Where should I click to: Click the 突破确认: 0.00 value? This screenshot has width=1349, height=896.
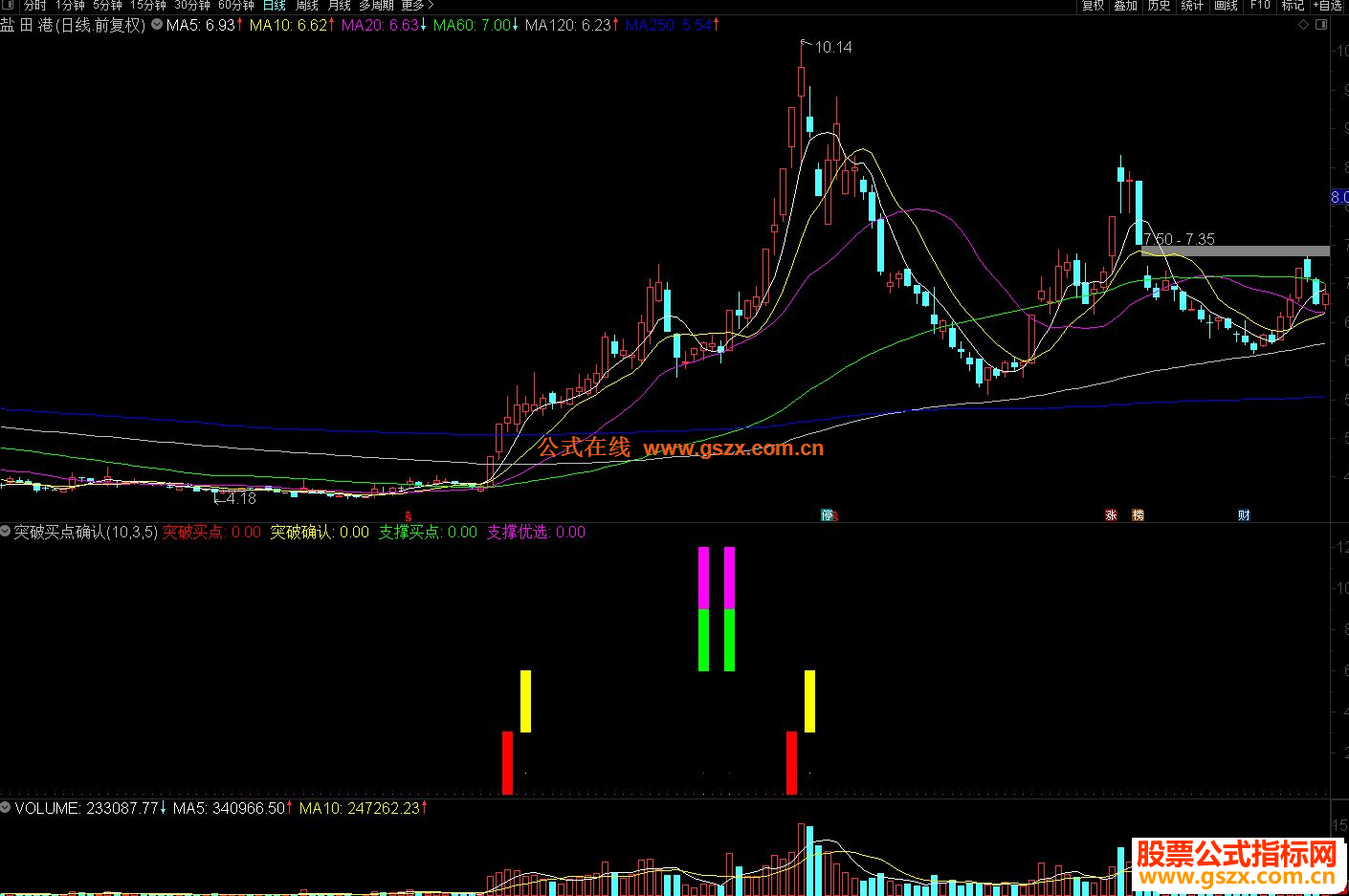pos(320,532)
